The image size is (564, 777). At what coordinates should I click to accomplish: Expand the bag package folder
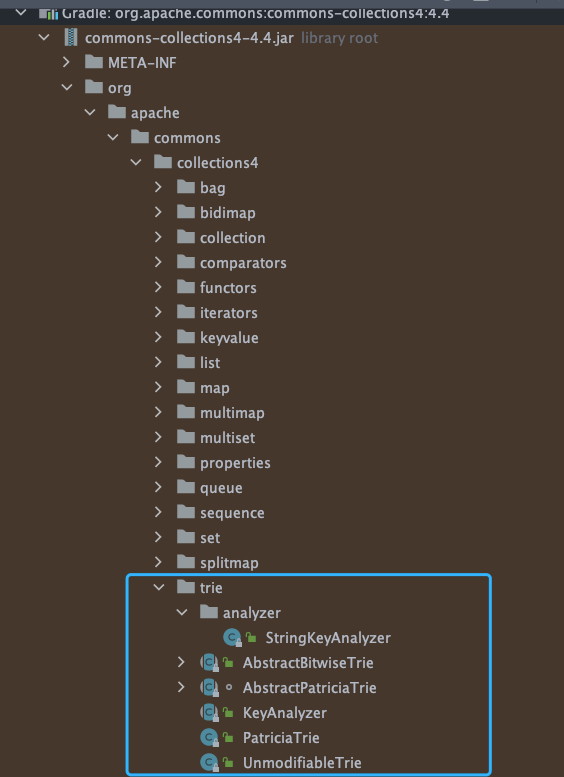point(158,187)
